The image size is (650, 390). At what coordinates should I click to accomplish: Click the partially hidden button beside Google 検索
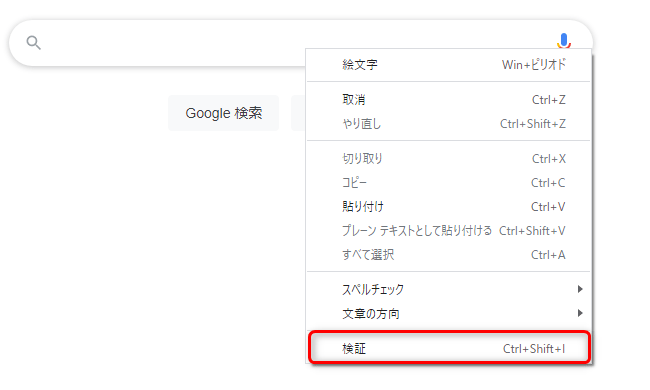(298, 113)
